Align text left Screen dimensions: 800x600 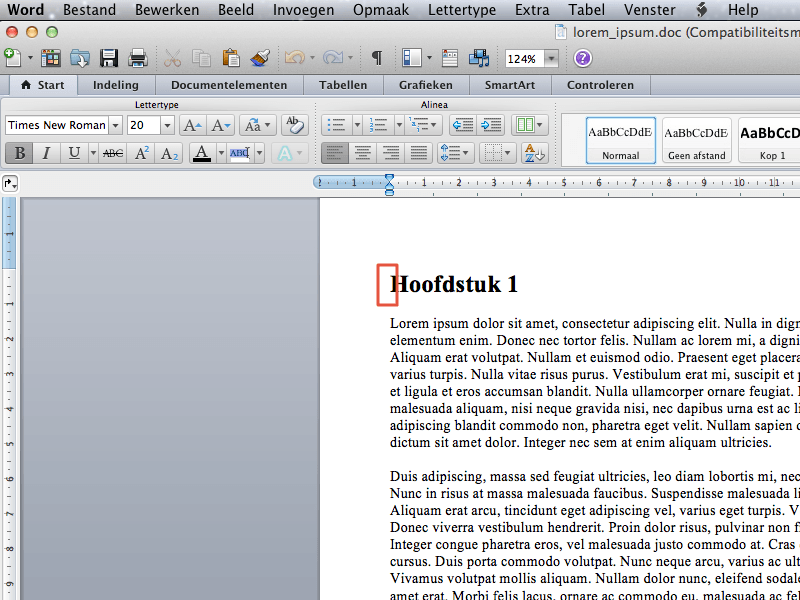335,153
